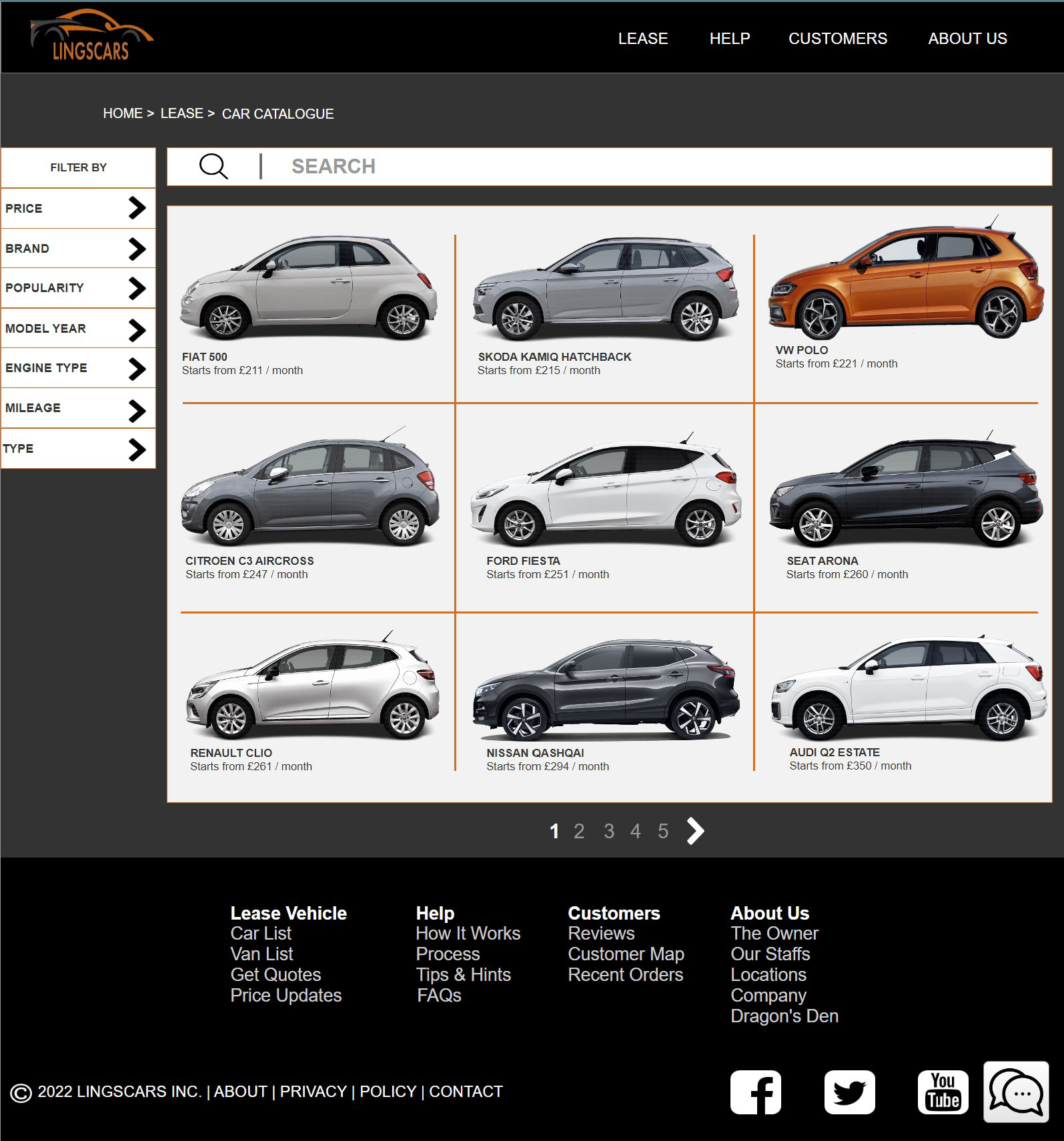
Task: Open CONTACT link in copyright bar
Action: click(466, 1092)
